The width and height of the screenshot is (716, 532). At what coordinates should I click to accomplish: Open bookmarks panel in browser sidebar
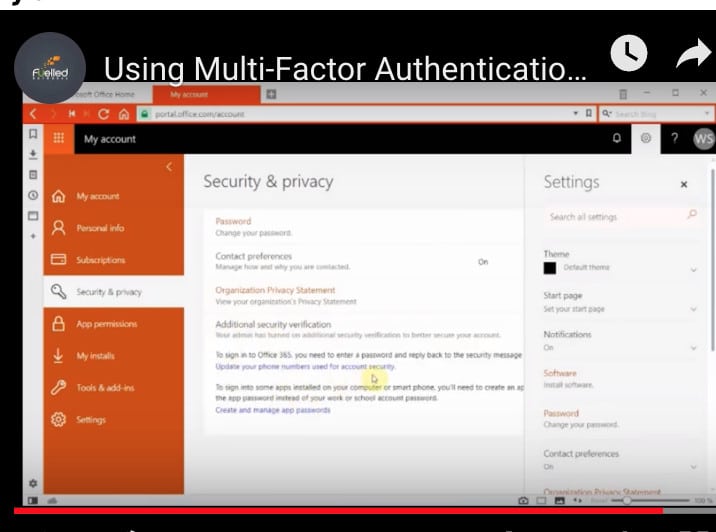(x=33, y=134)
